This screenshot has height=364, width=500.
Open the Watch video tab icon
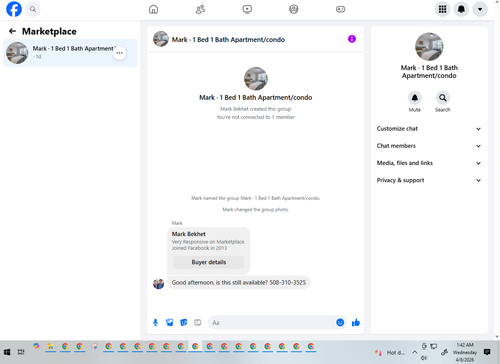tap(247, 9)
